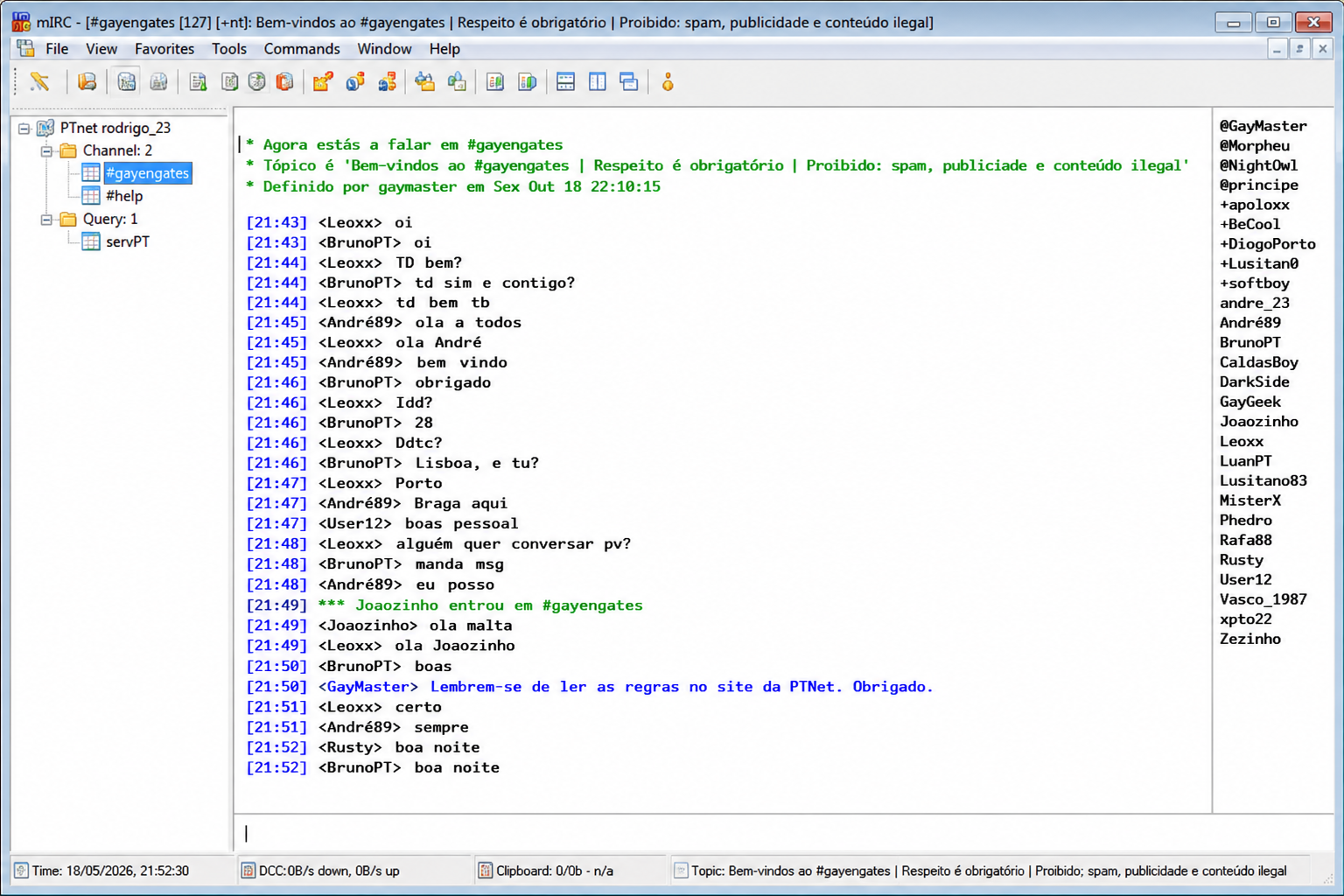Image resolution: width=1344 pixels, height=896 pixels.
Task: Cascade windows using the toolbar icon
Action: click(629, 82)
